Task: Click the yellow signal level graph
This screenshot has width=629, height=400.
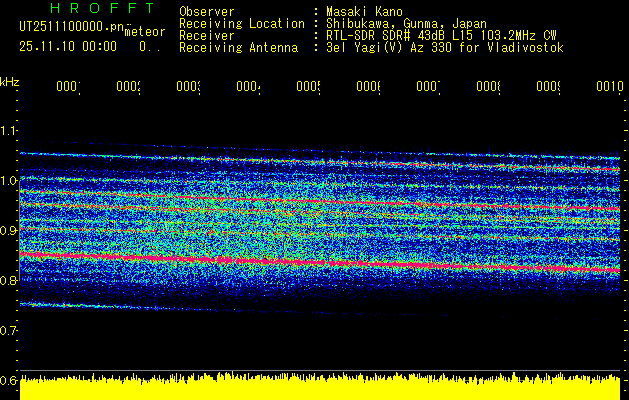Action: [x=320, y=386]
